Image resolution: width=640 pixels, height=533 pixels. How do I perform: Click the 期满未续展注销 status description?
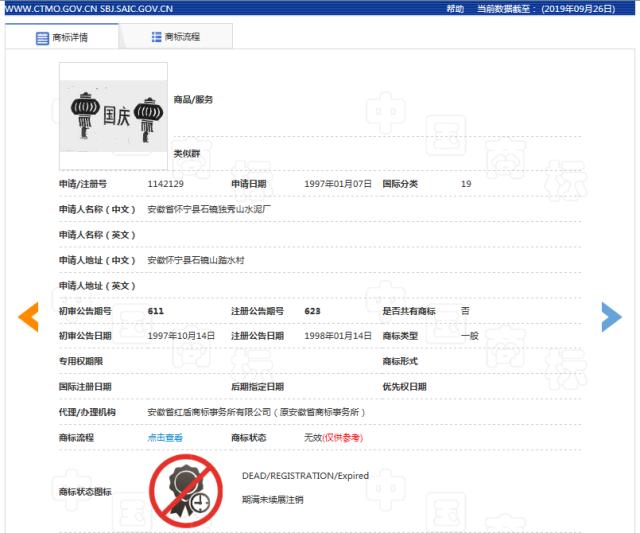(x=272, y=499)
